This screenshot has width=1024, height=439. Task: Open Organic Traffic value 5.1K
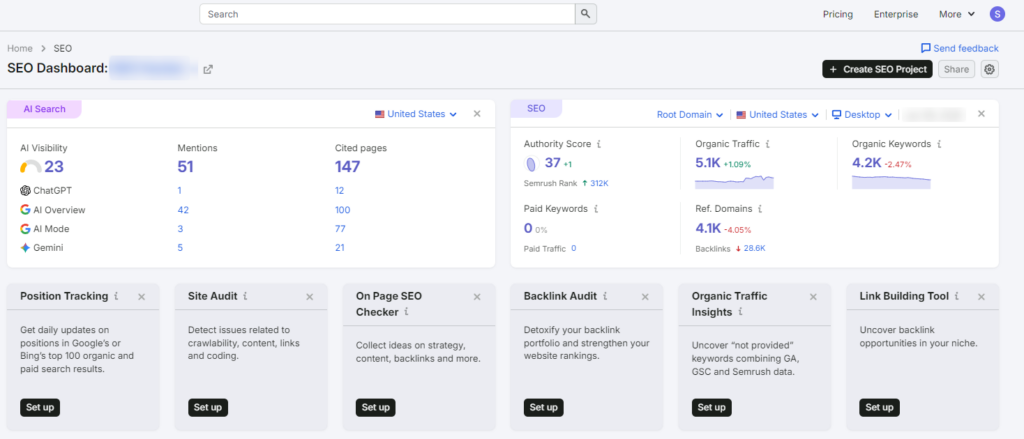pyautogui.click(x=708, y=163)
